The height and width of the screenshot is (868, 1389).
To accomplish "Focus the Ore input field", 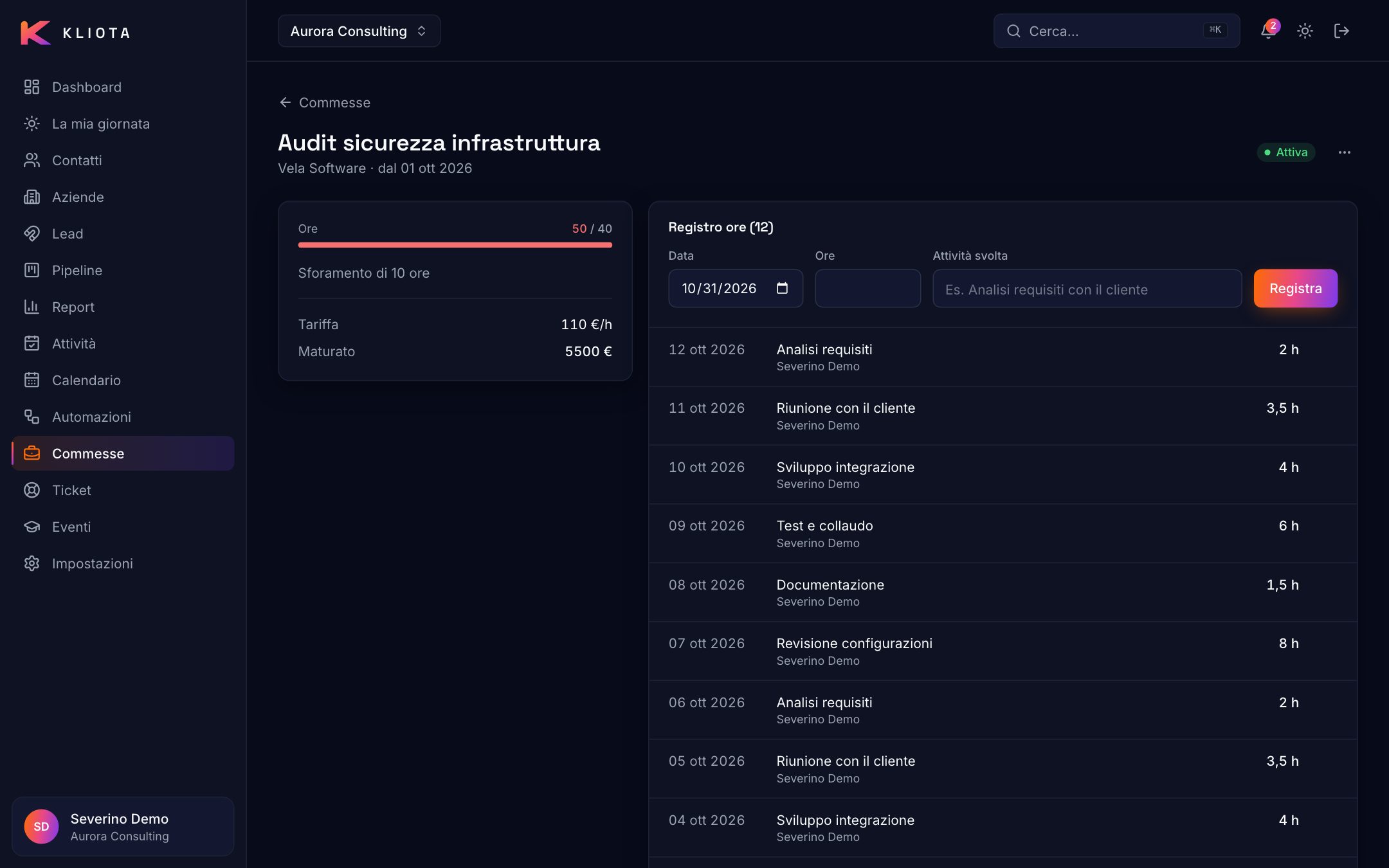I will (867, 288).
